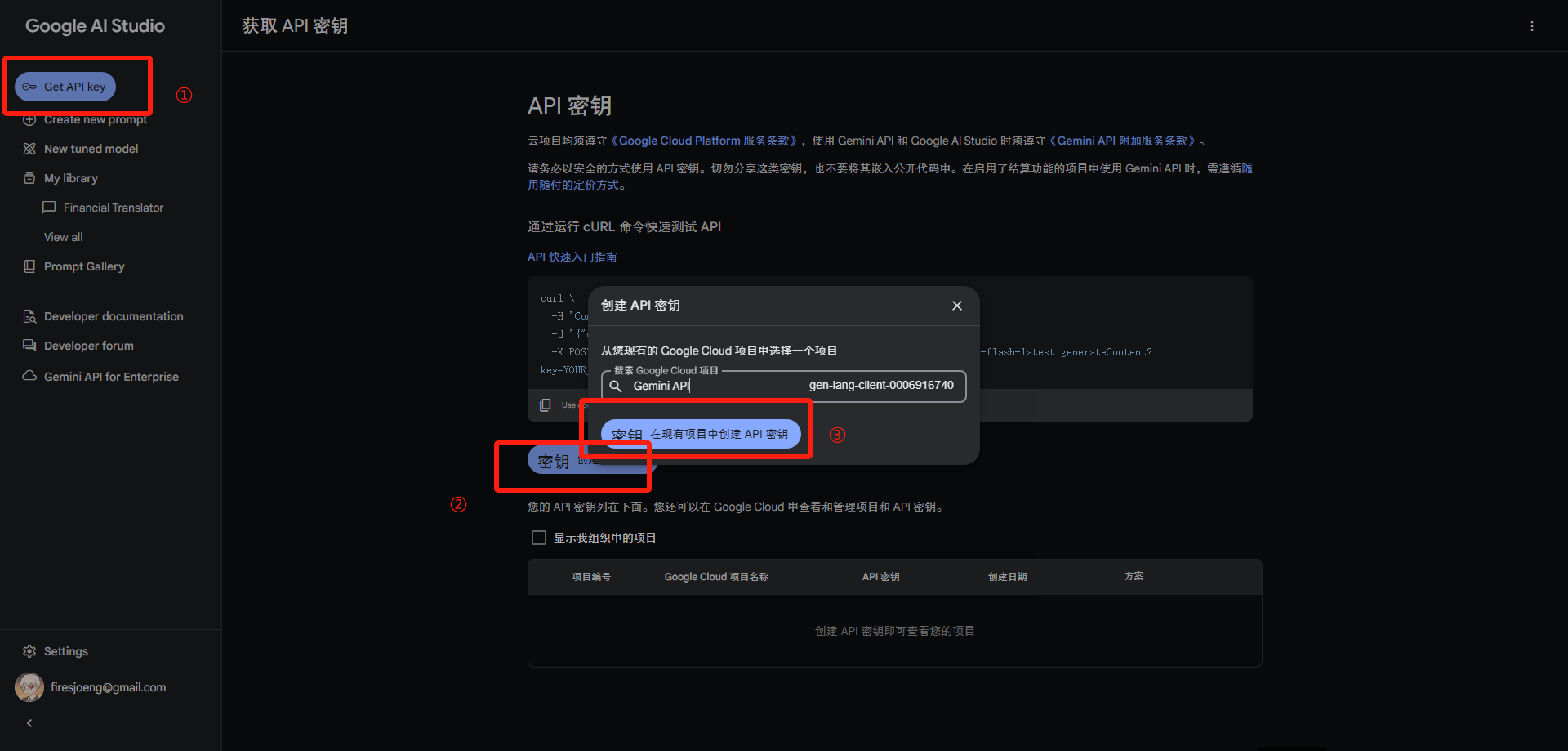Image resolution: width=1568 pixels, height=751 pixels.
Task: Click the 项目编号 column header
Action: (x=591, y=577)
